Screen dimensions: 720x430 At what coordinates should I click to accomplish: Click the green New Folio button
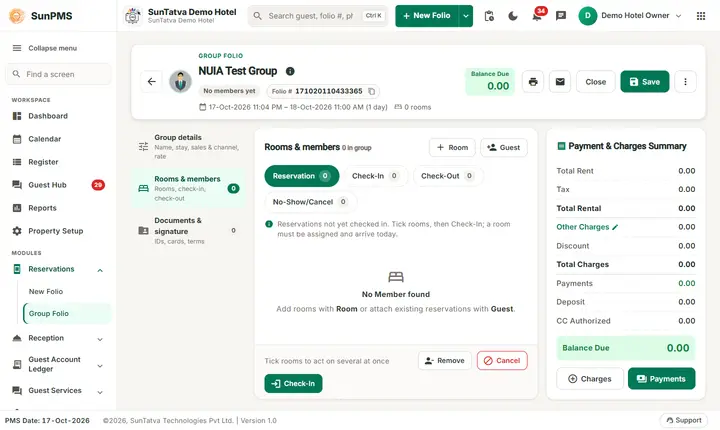[x=427, y=16]
